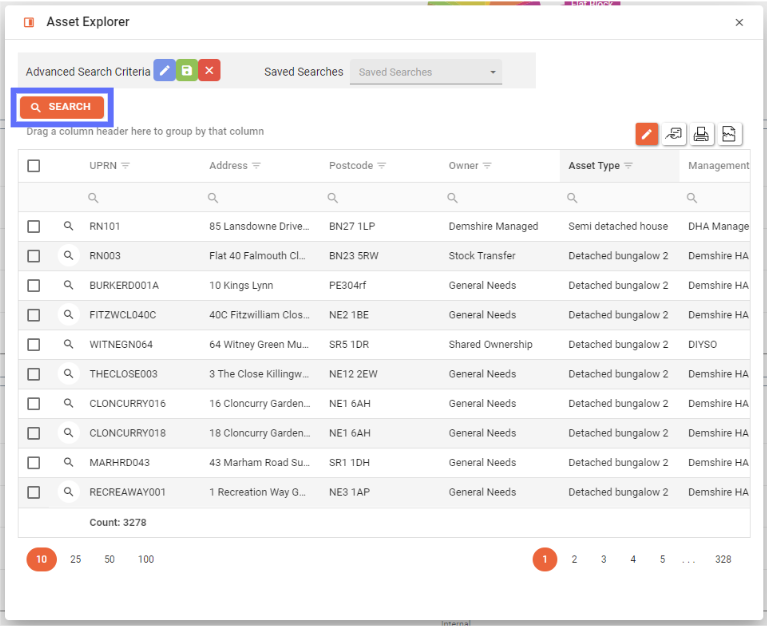
Task: Save the advanced search criteria
Action: [x=187, y=71]
